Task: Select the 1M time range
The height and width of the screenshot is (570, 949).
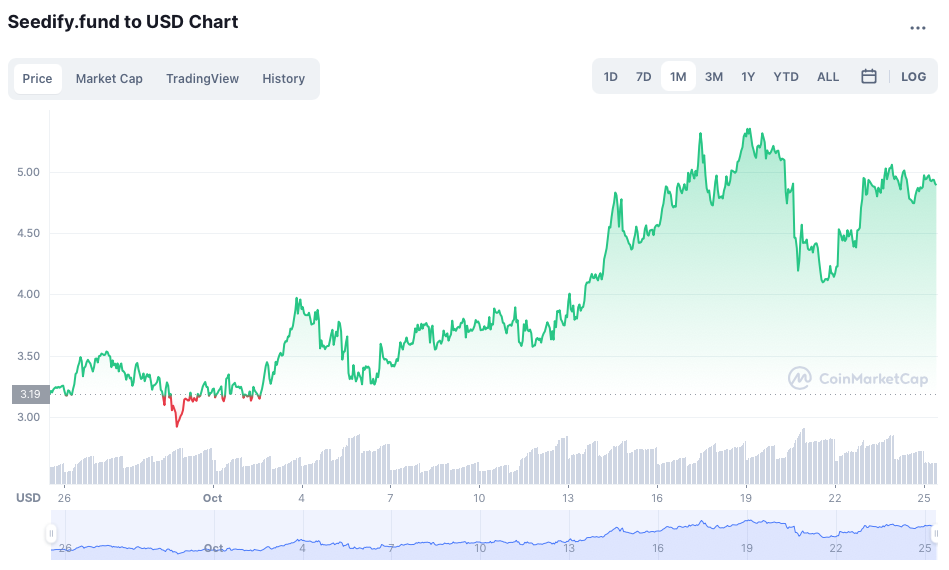Action: pyautogui.click(x=678, y=77)
